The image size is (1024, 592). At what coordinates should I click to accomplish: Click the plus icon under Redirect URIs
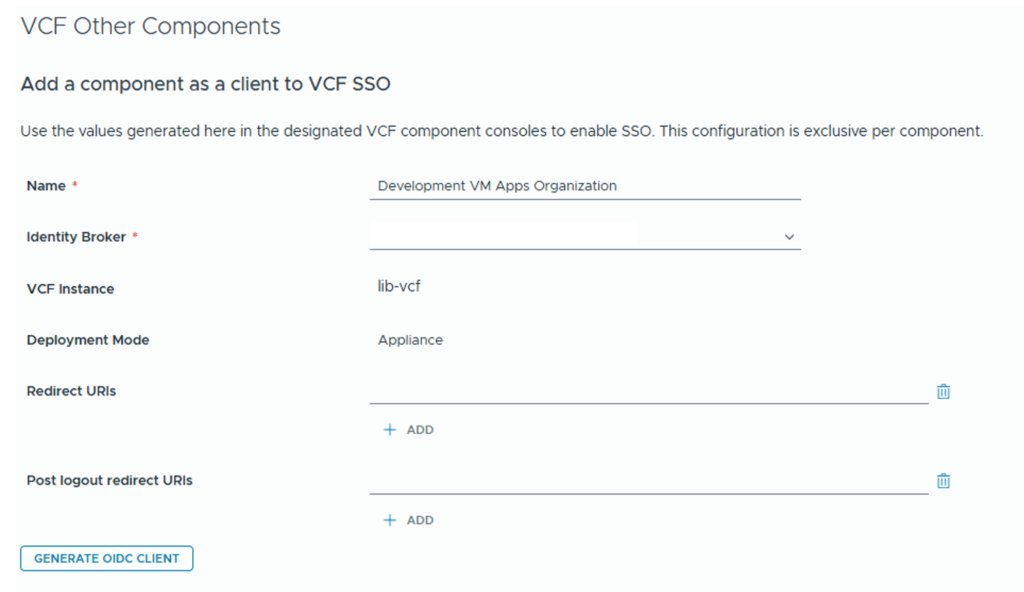[x=390, y=430]
